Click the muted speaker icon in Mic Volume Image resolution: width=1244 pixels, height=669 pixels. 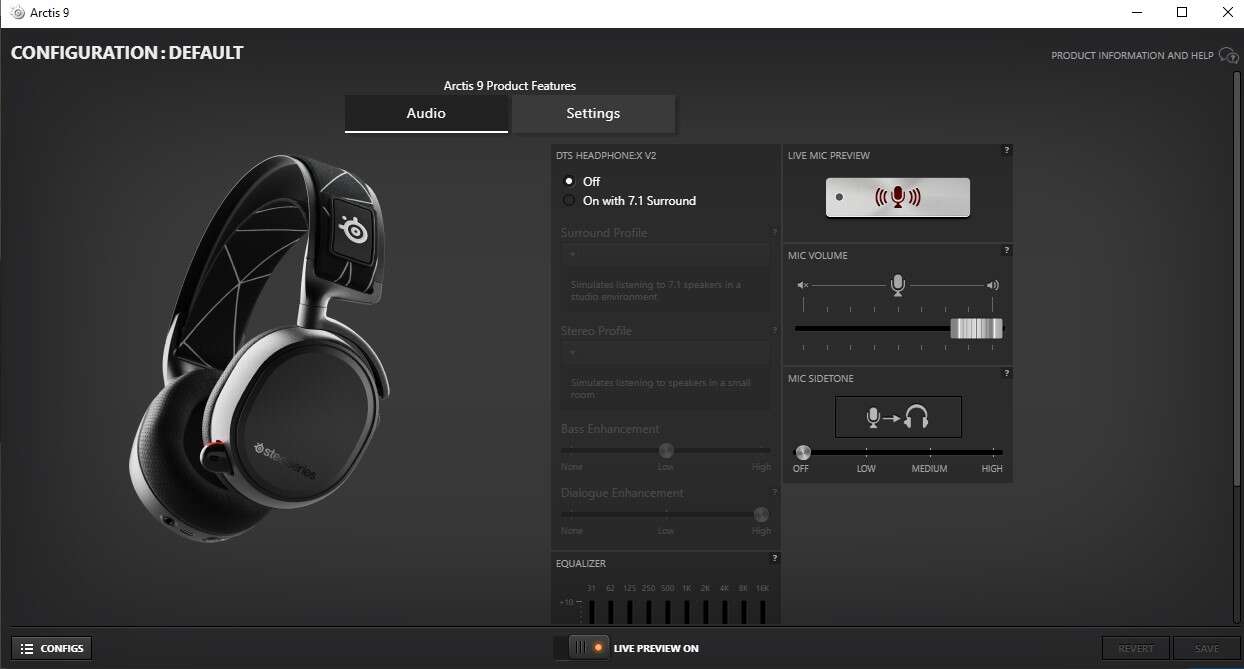click(x=802, y=285)
